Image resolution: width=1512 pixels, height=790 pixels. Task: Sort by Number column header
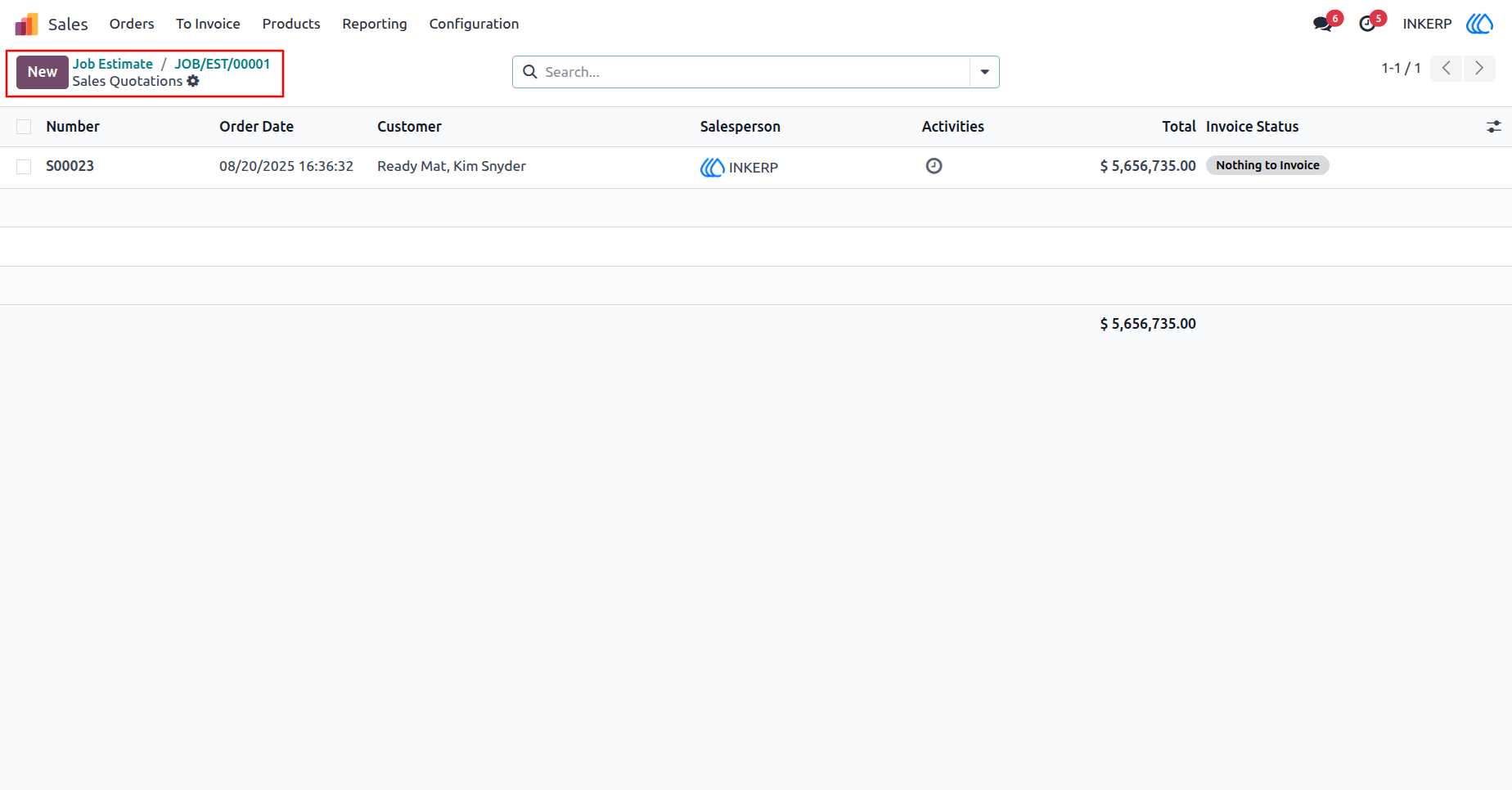click(x=73, y=127)
